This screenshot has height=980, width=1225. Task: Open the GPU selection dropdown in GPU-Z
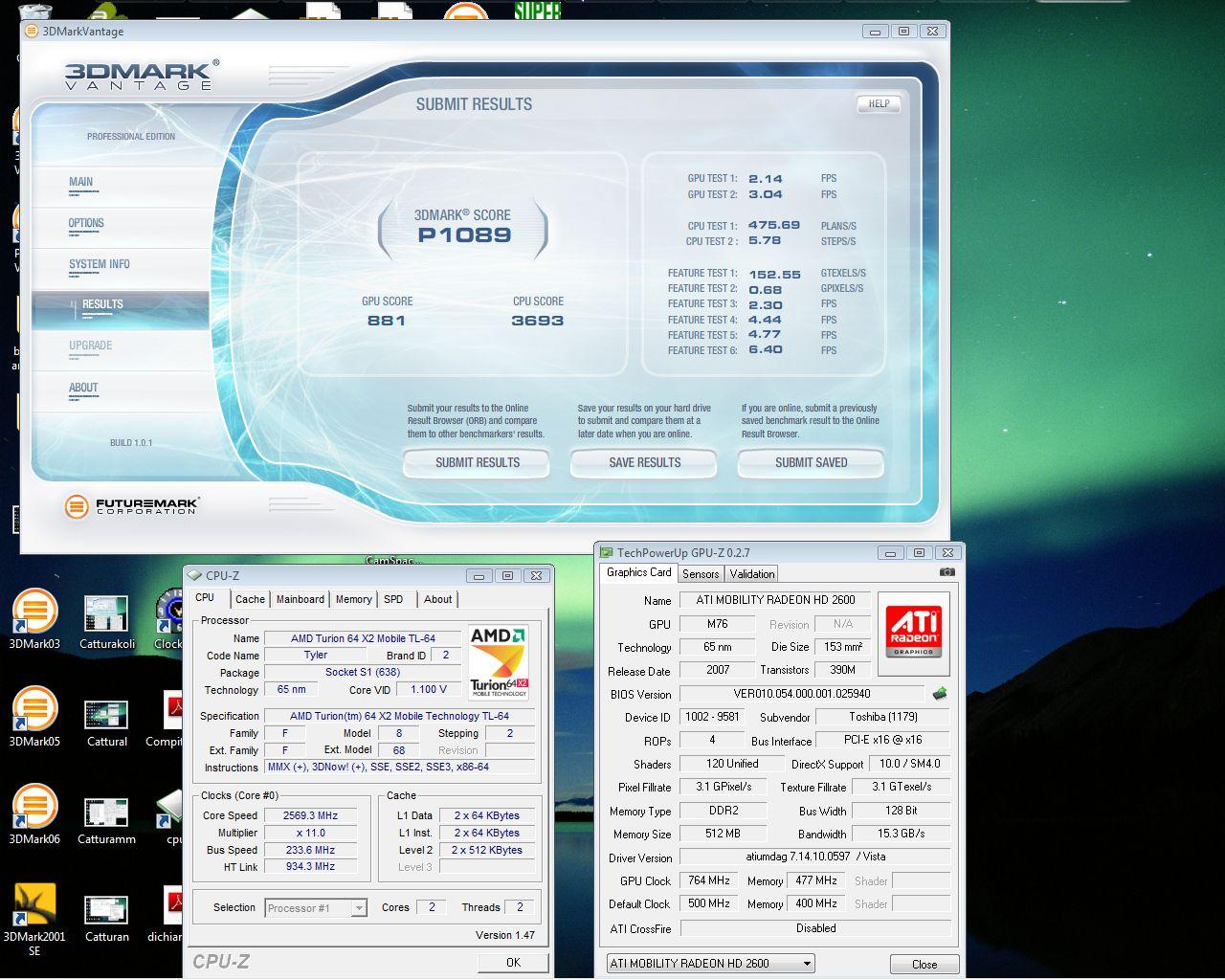710,964
